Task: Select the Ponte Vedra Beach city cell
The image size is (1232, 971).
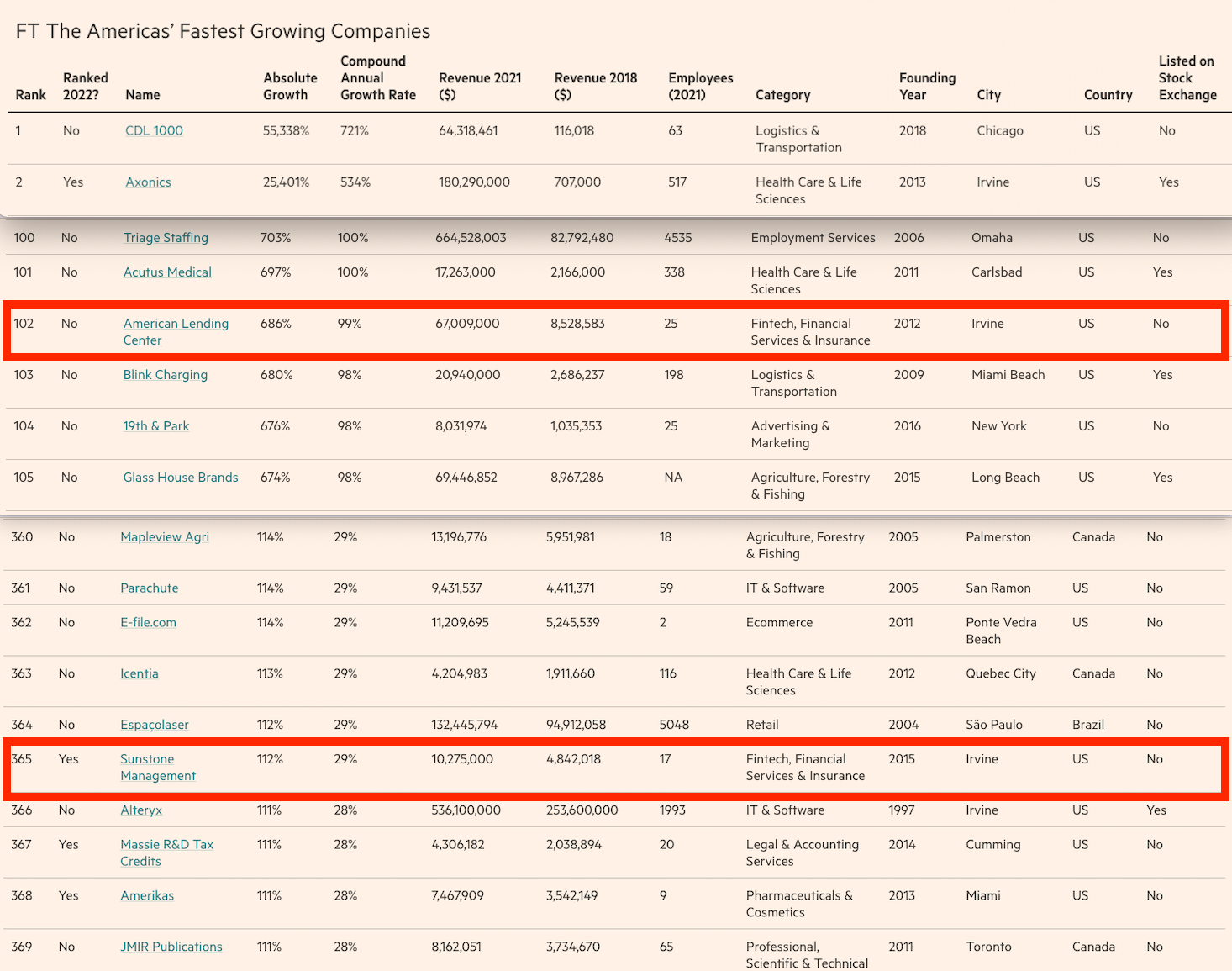Action: click(x=1001, y=631)
